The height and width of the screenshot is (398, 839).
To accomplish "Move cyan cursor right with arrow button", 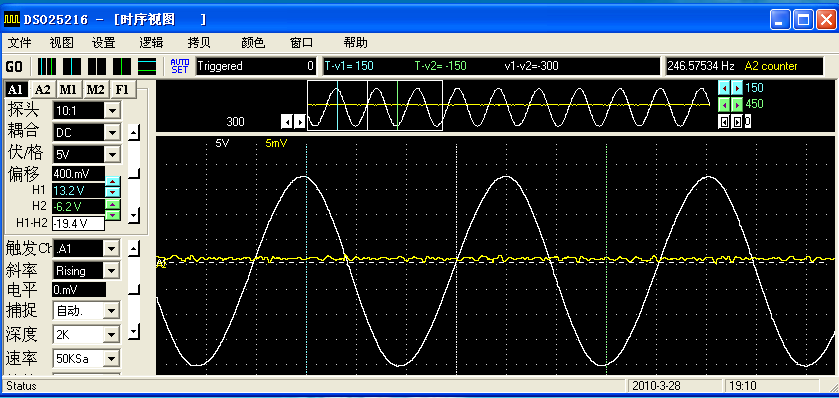I will click(737, 88).
